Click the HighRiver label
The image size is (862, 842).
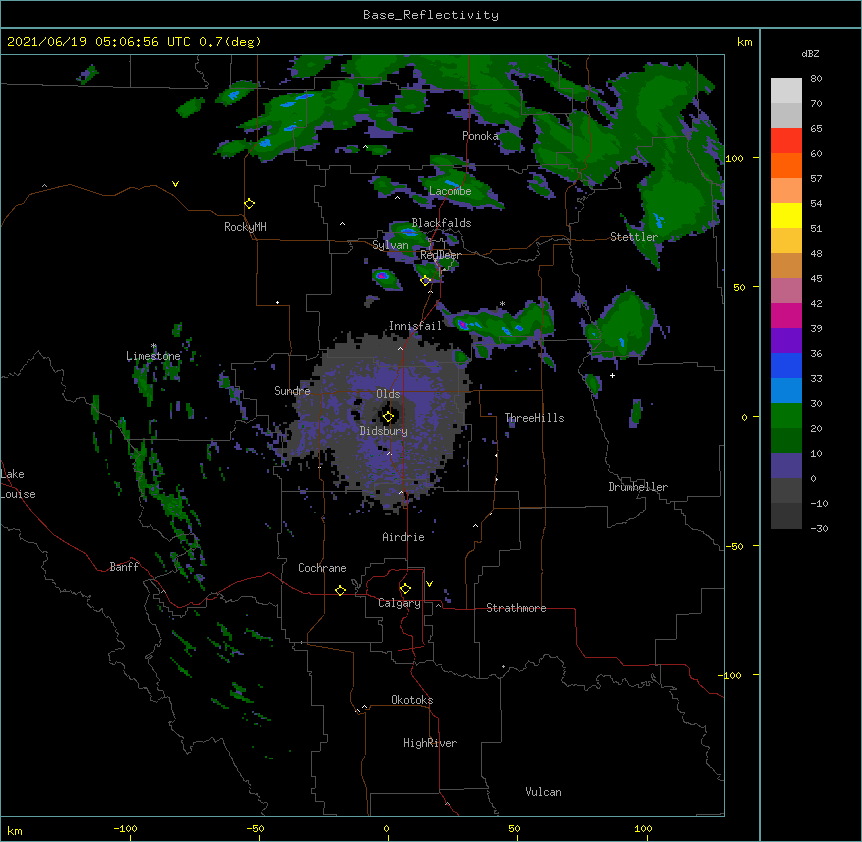click(x=430, y=743)
